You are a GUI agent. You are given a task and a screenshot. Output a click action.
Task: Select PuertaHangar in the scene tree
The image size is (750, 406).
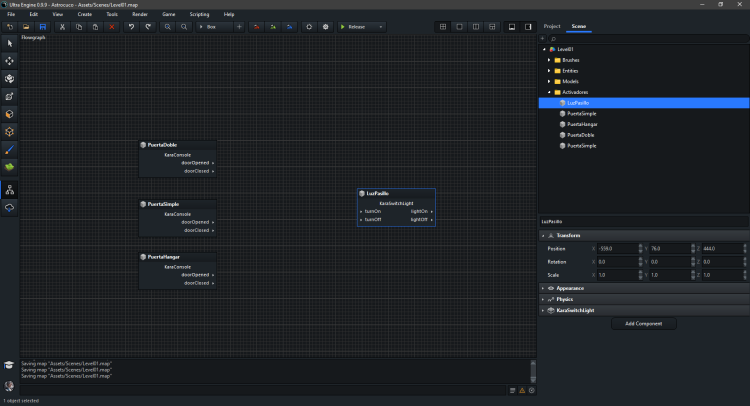(x=581, y=124)
